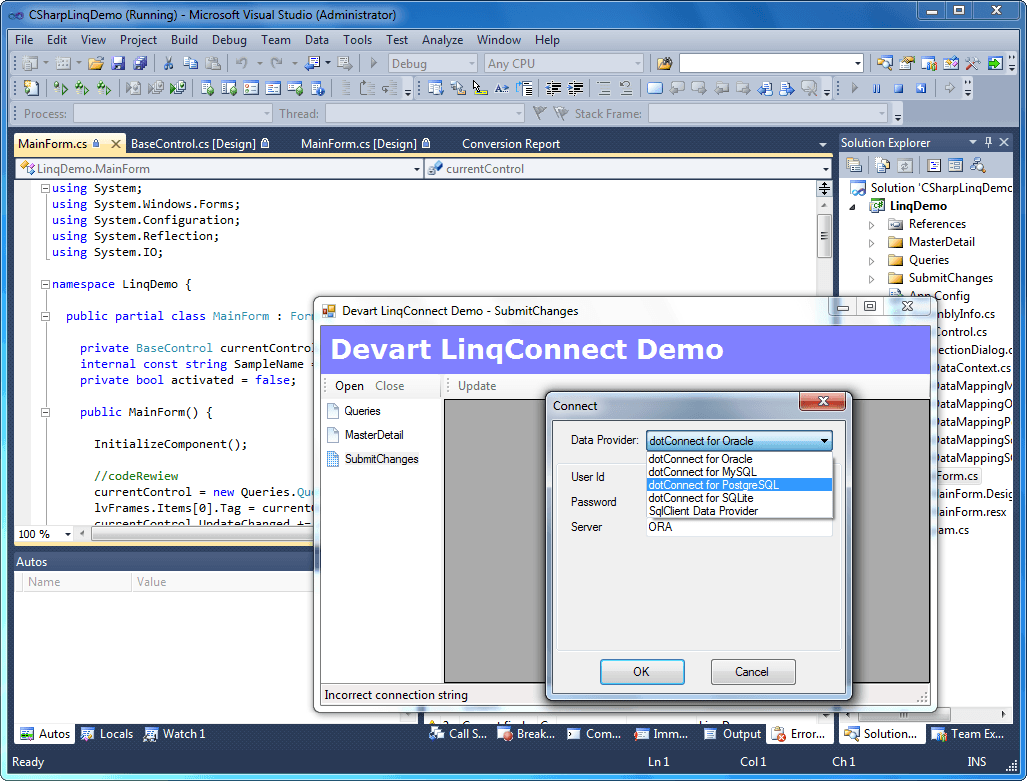1027x781 pixels.
Task: Click the Find in Files binoculars icon
Action: [x=664, y=64]
